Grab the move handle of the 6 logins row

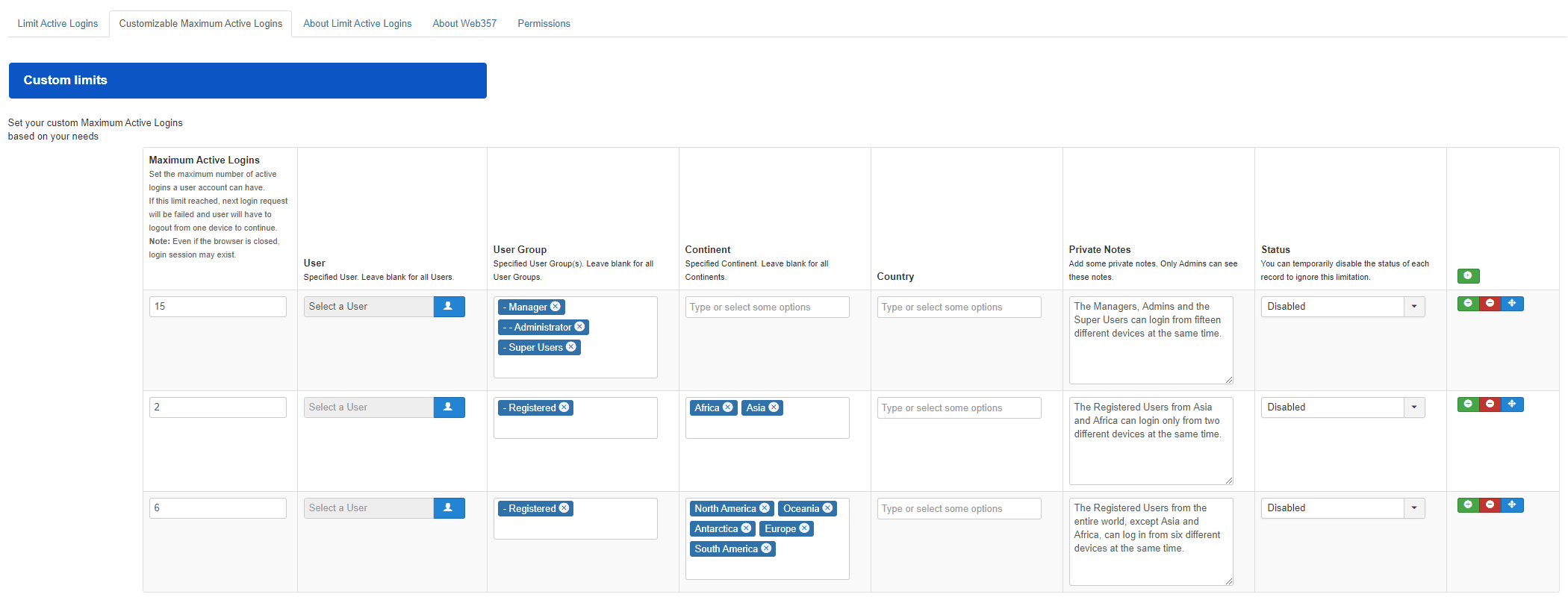1512,505
